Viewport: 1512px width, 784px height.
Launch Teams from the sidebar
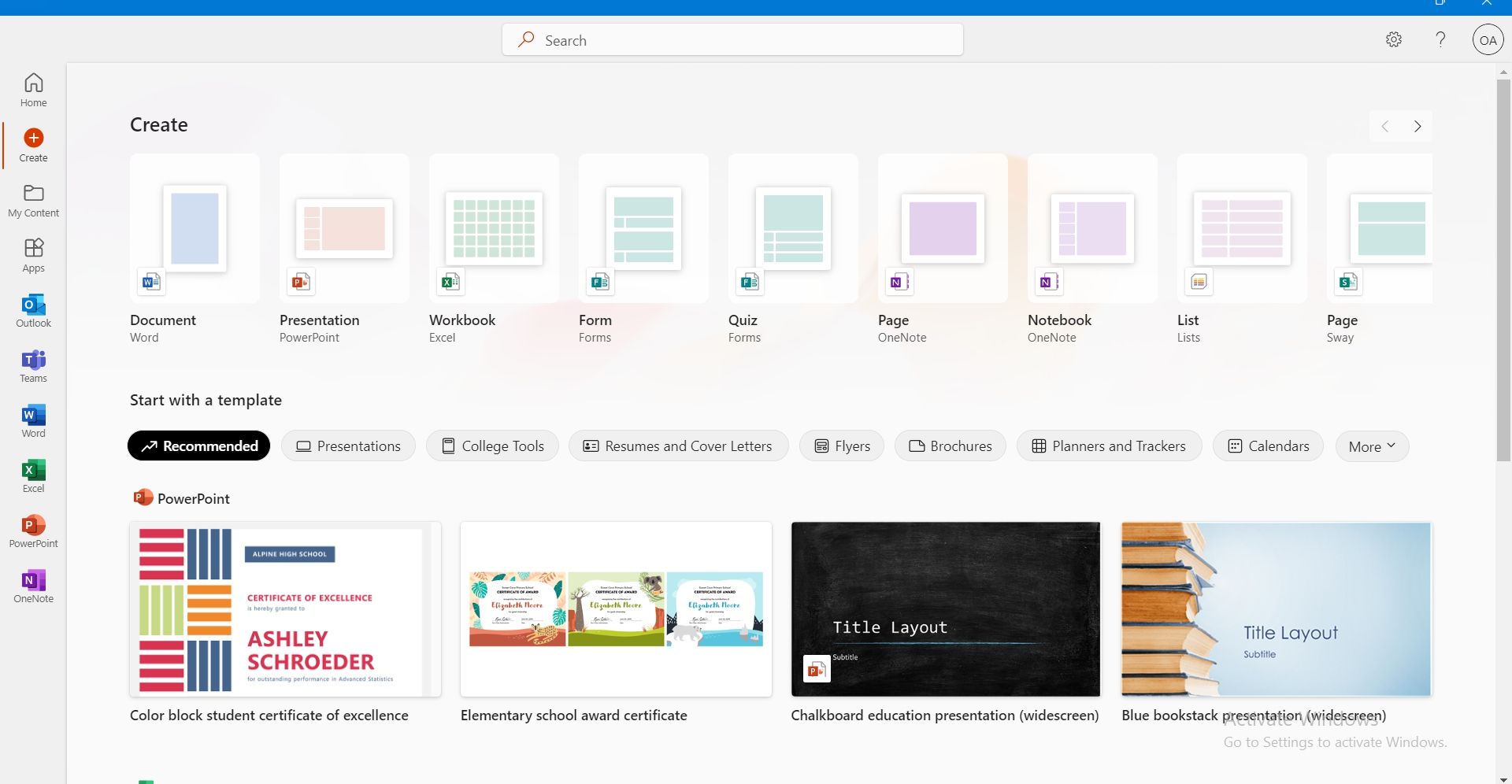[33, 365]
